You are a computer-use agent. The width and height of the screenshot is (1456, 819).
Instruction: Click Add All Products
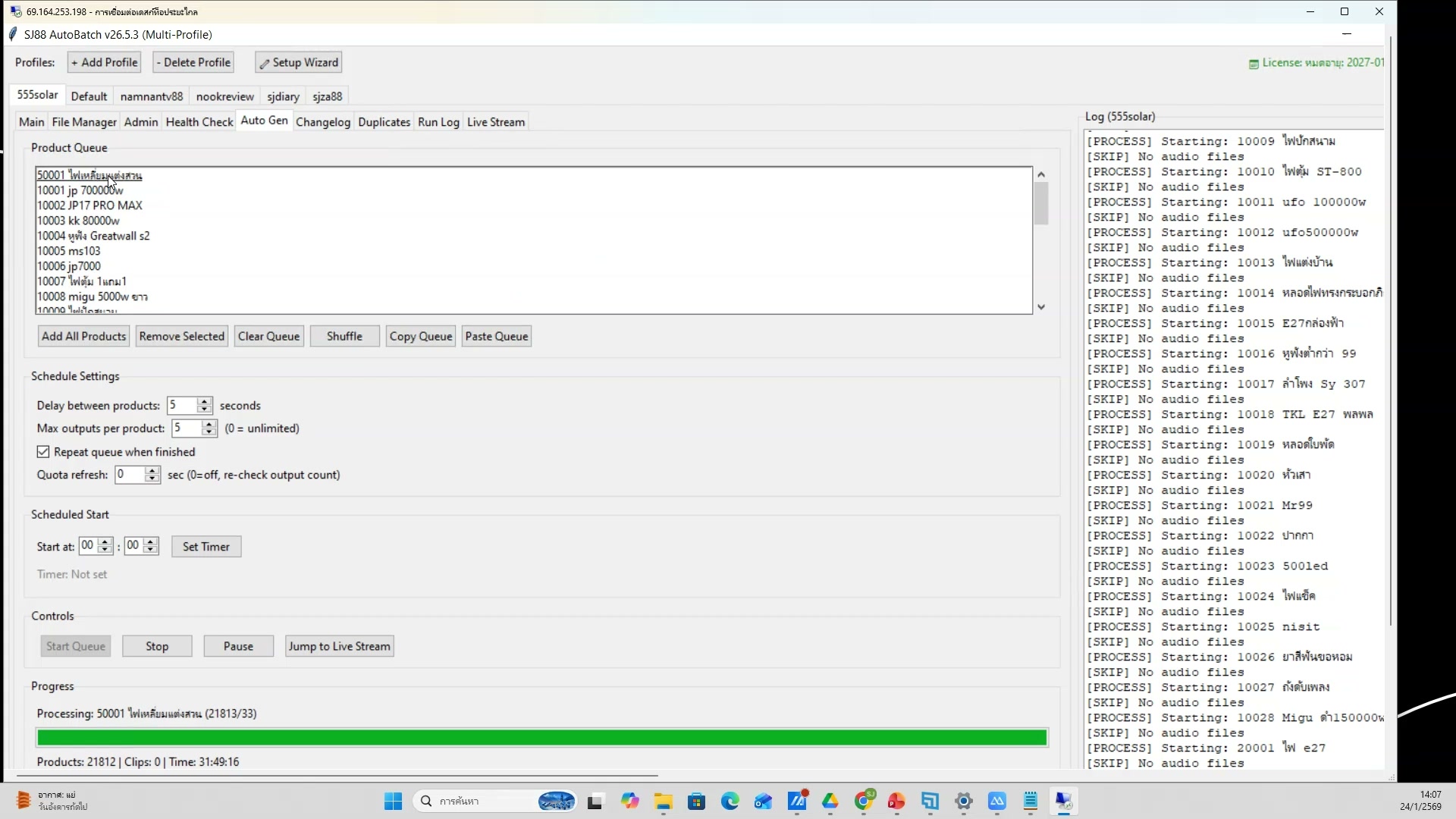[x=83, y=336]
